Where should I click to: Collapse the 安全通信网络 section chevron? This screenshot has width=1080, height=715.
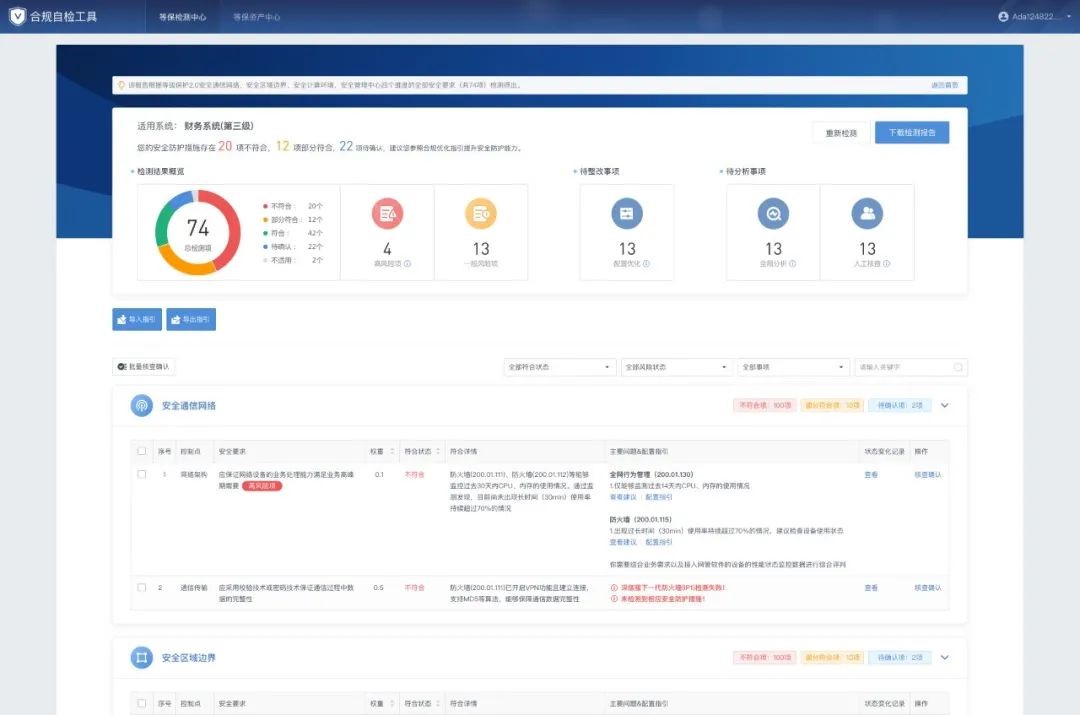[944, 405]
